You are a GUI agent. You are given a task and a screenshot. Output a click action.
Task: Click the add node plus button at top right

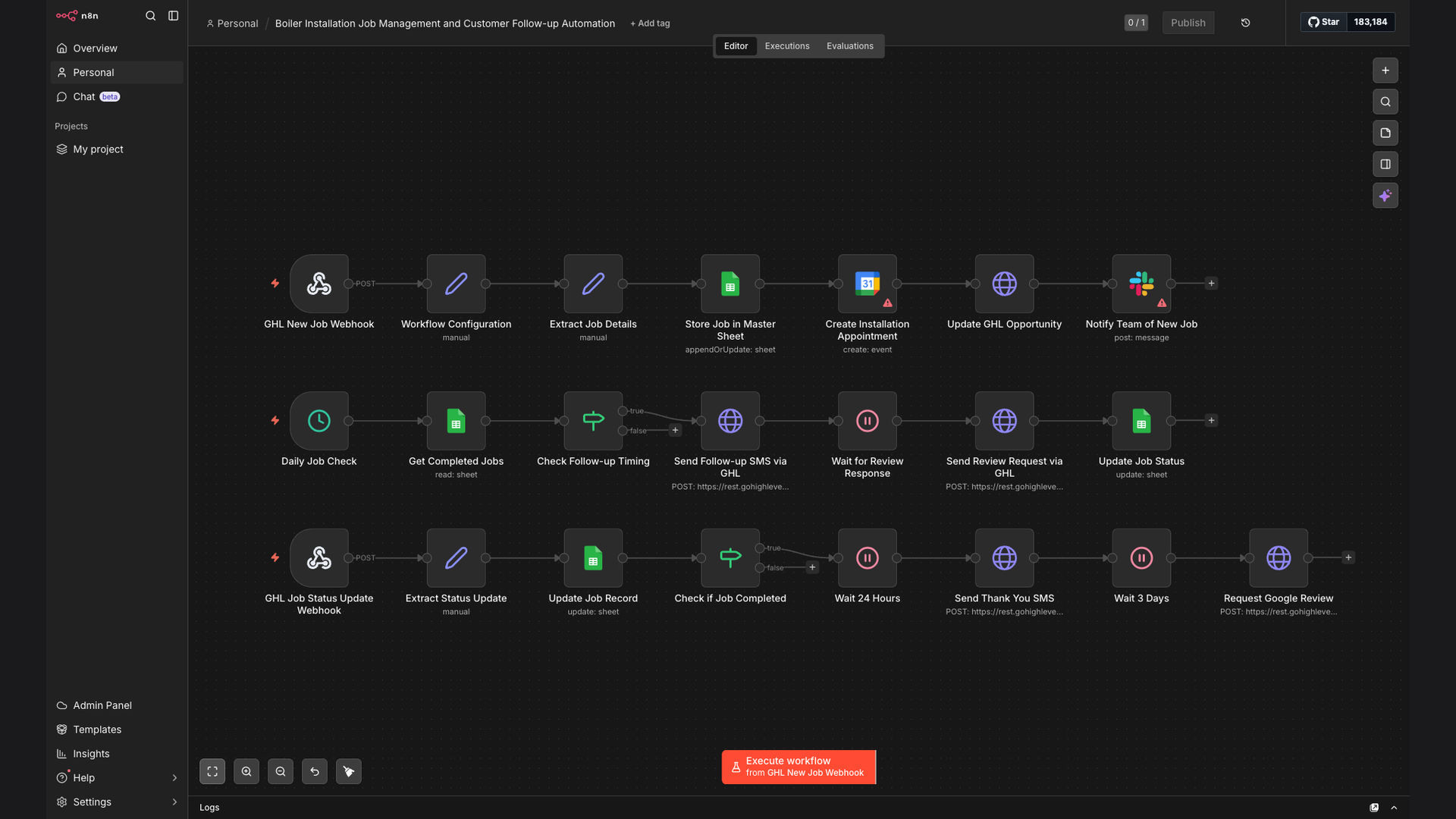click(1385, 71)
